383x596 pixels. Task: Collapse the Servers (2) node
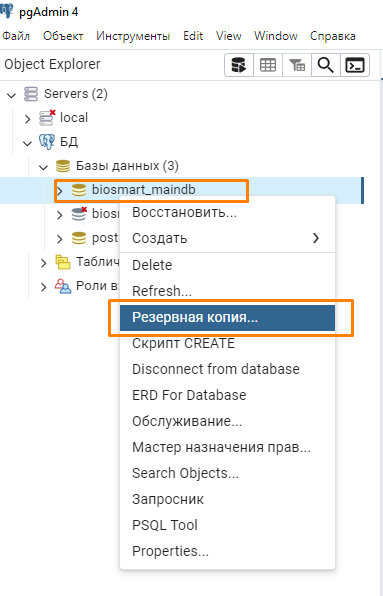pyautogui.click(x=11, y=95)
